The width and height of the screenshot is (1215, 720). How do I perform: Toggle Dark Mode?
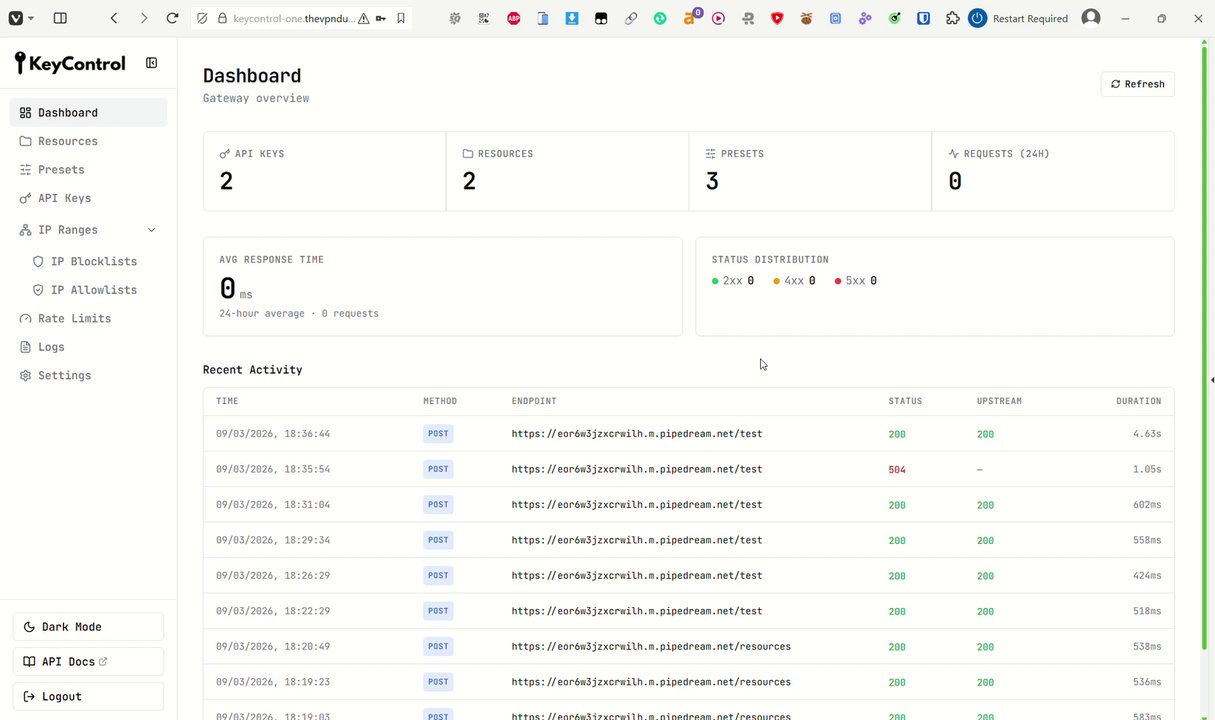point(88,627)
